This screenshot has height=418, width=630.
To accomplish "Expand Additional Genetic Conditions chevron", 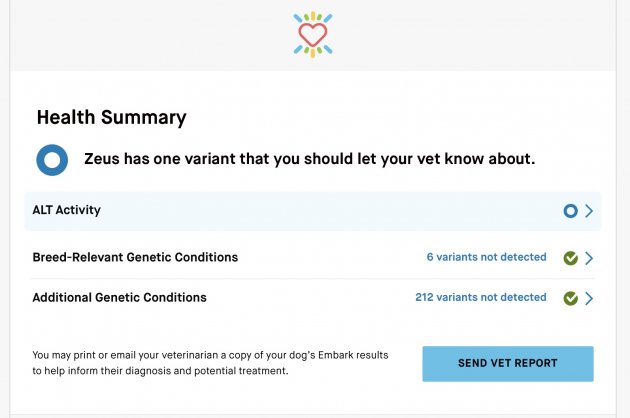I will click(x=589, y=298).
